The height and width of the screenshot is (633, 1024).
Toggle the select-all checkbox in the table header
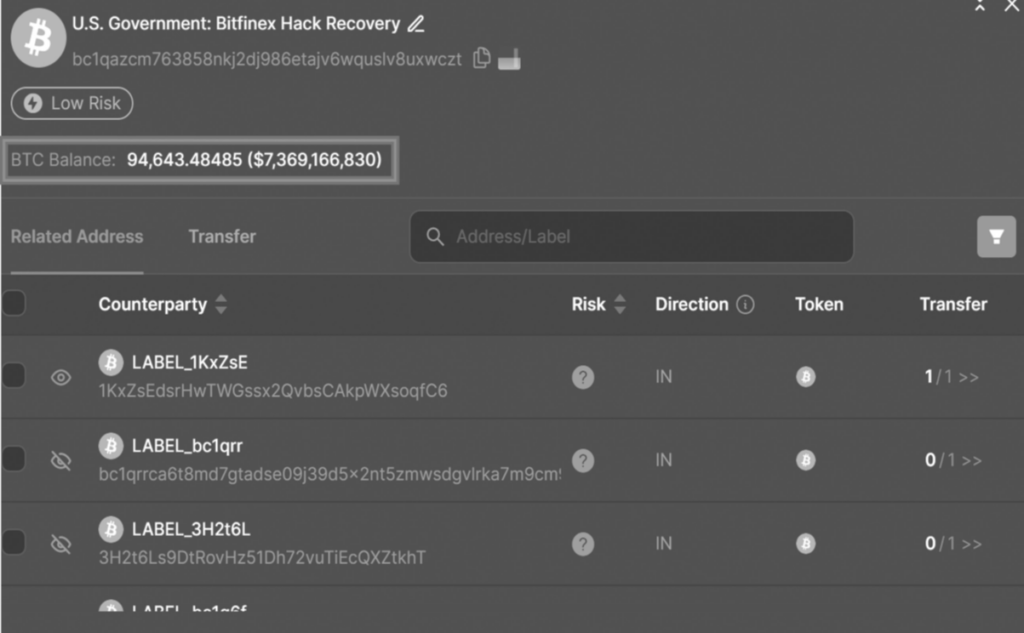(x=14, y=303)
